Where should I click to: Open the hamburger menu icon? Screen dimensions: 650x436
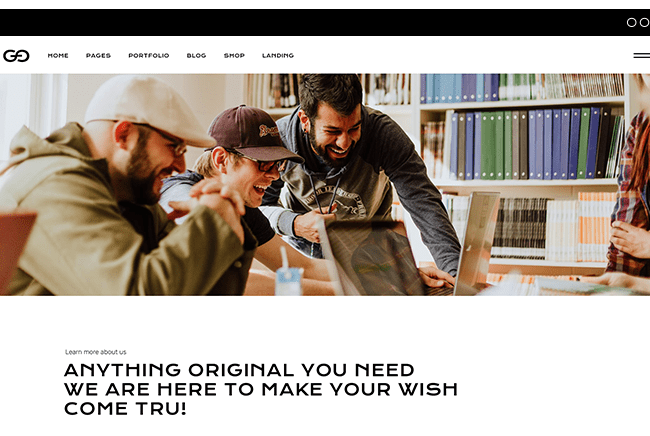(x=642, y=56)
